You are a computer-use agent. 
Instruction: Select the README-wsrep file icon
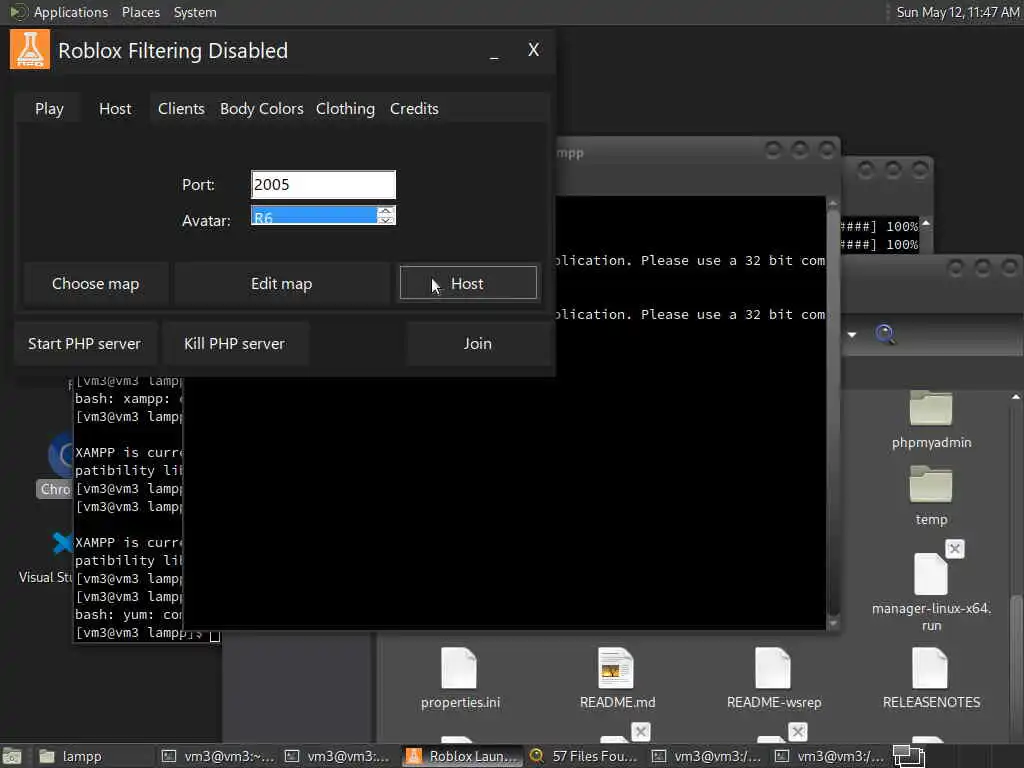[x=773, y=667]
